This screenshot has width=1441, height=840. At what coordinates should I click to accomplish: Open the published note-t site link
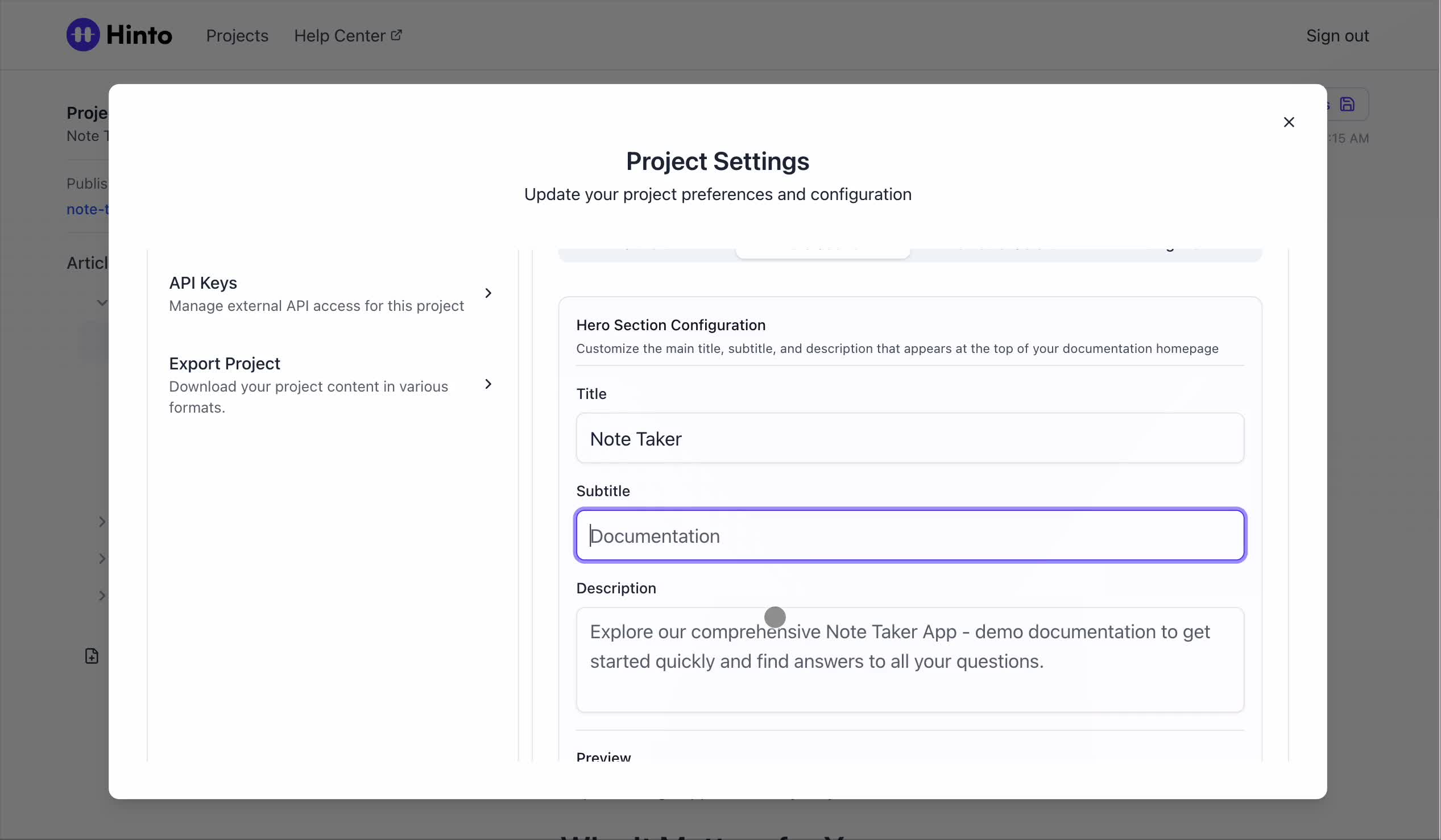point(88,209)
